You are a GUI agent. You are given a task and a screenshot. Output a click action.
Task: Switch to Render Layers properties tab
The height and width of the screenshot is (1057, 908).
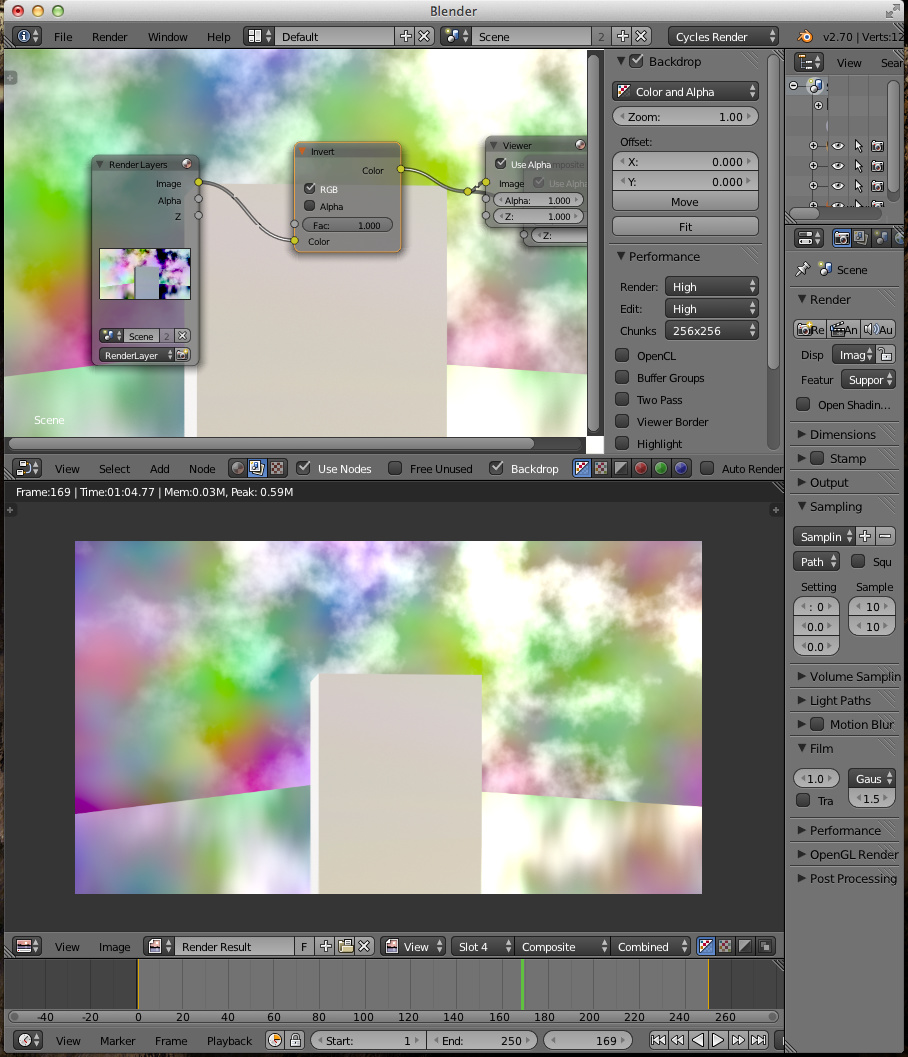(861, 238)
